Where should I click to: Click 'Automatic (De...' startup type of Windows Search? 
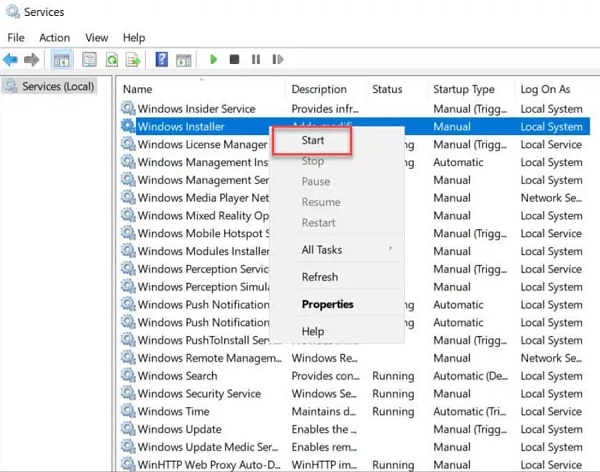pyautogui.click(x=470, y=376)
